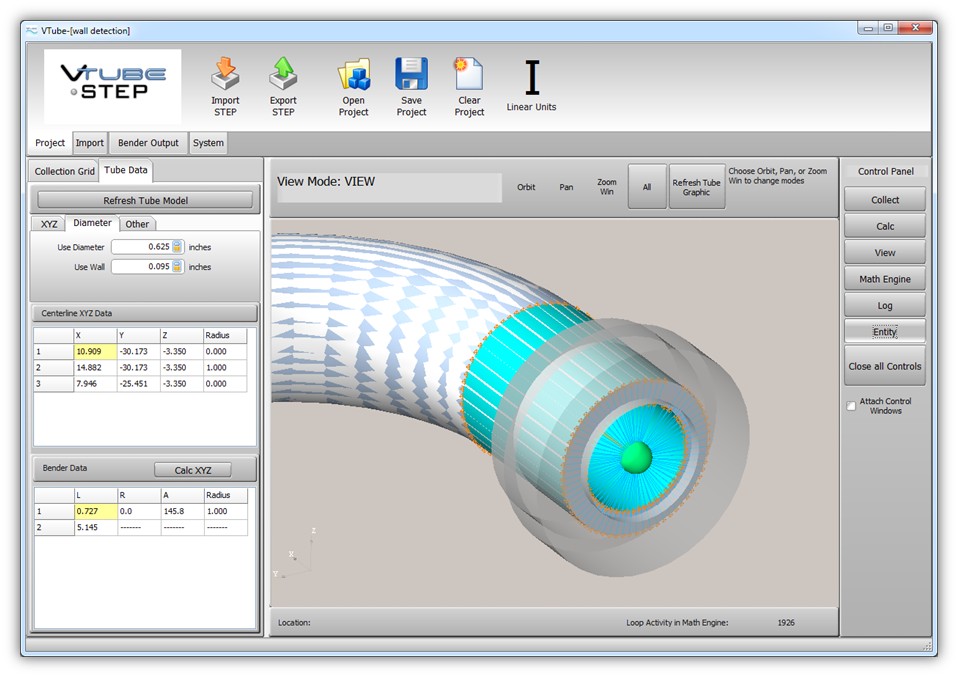
Task: Click the Import STEP icon
Action: pos(225,74)
